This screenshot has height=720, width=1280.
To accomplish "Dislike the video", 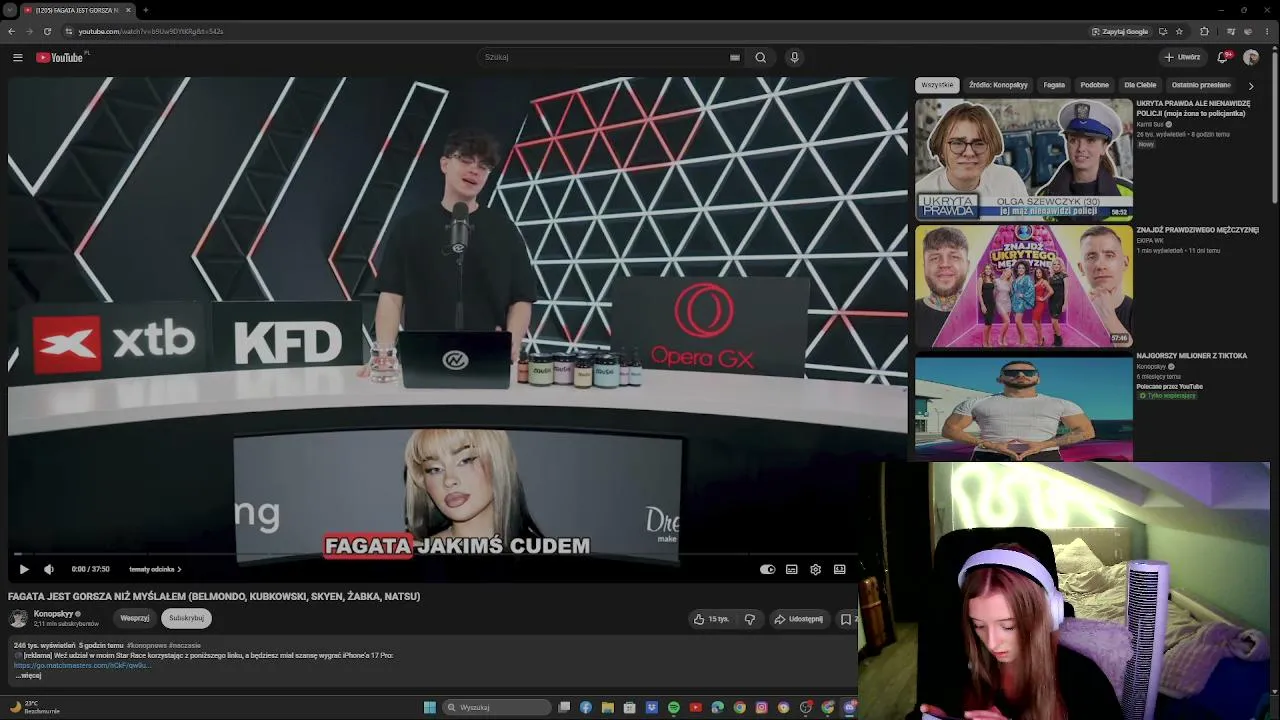I will [x=750, y=619].
